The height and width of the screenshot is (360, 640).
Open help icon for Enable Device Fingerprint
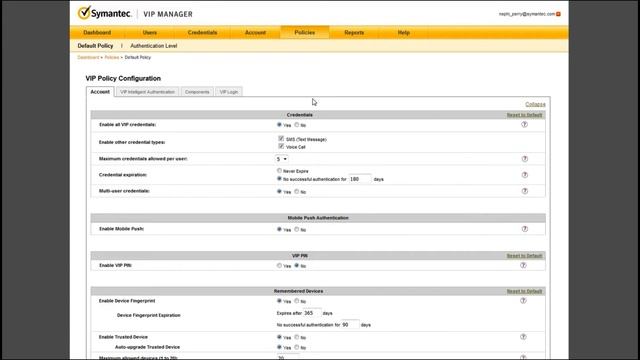pyautogui.click(x=523, y=301)
